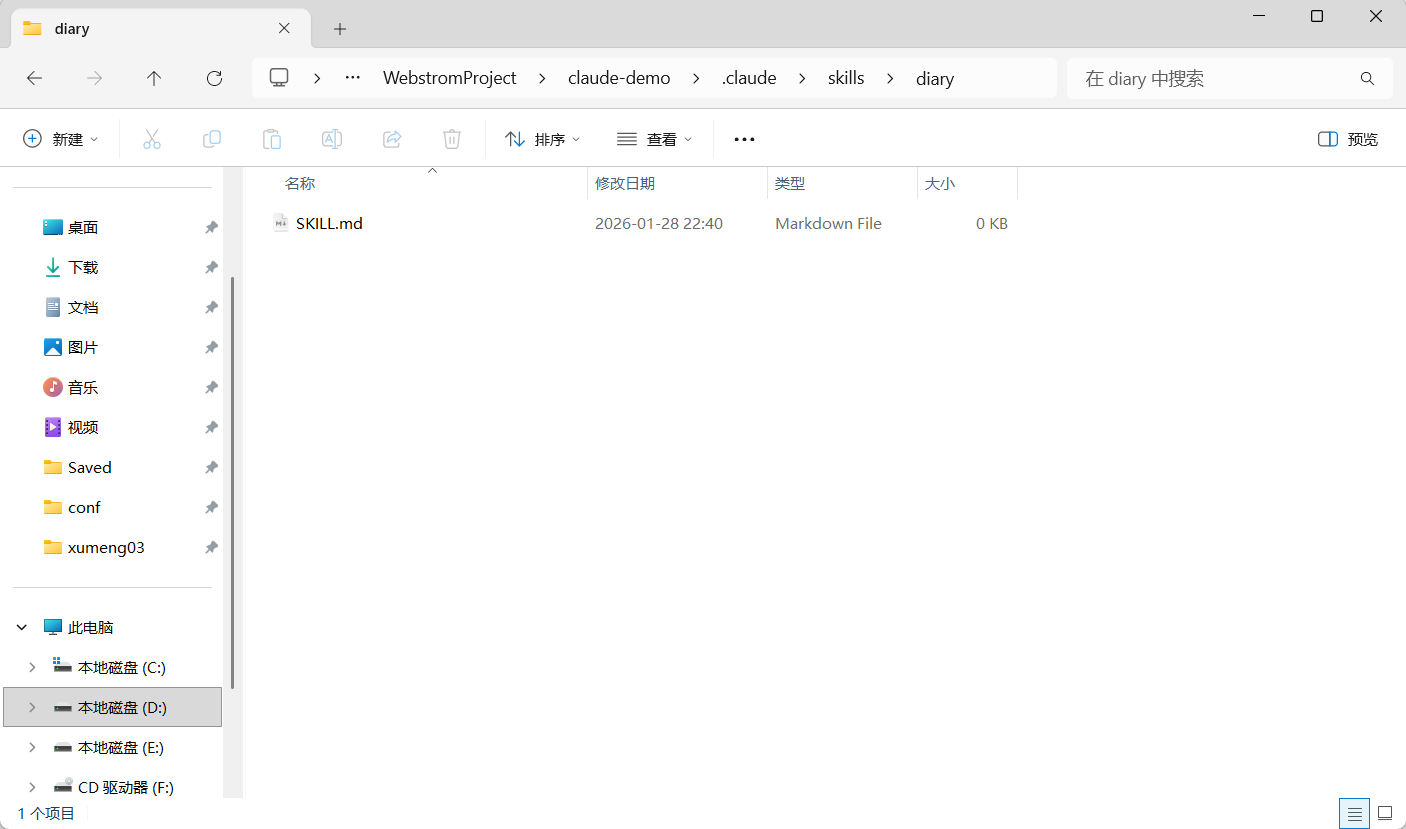Select the SKILL.md file name
The image size is (1406, 829).
329,223
